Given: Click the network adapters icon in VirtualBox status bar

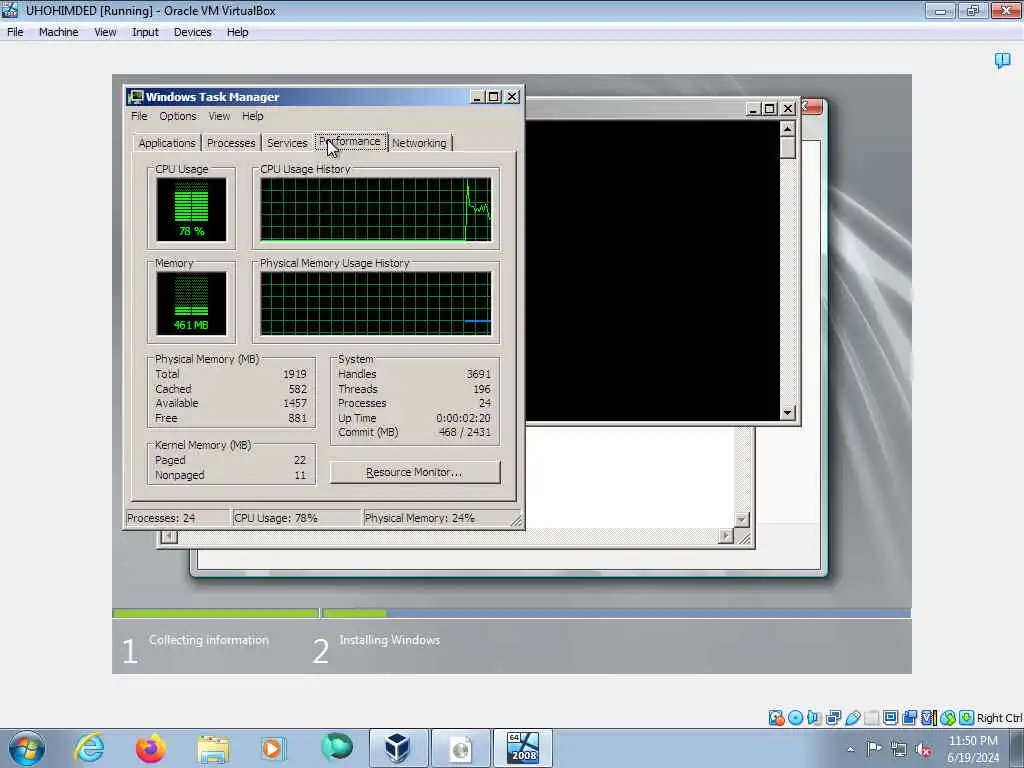Looking at the screenshot, I should [x=833, y=718].
